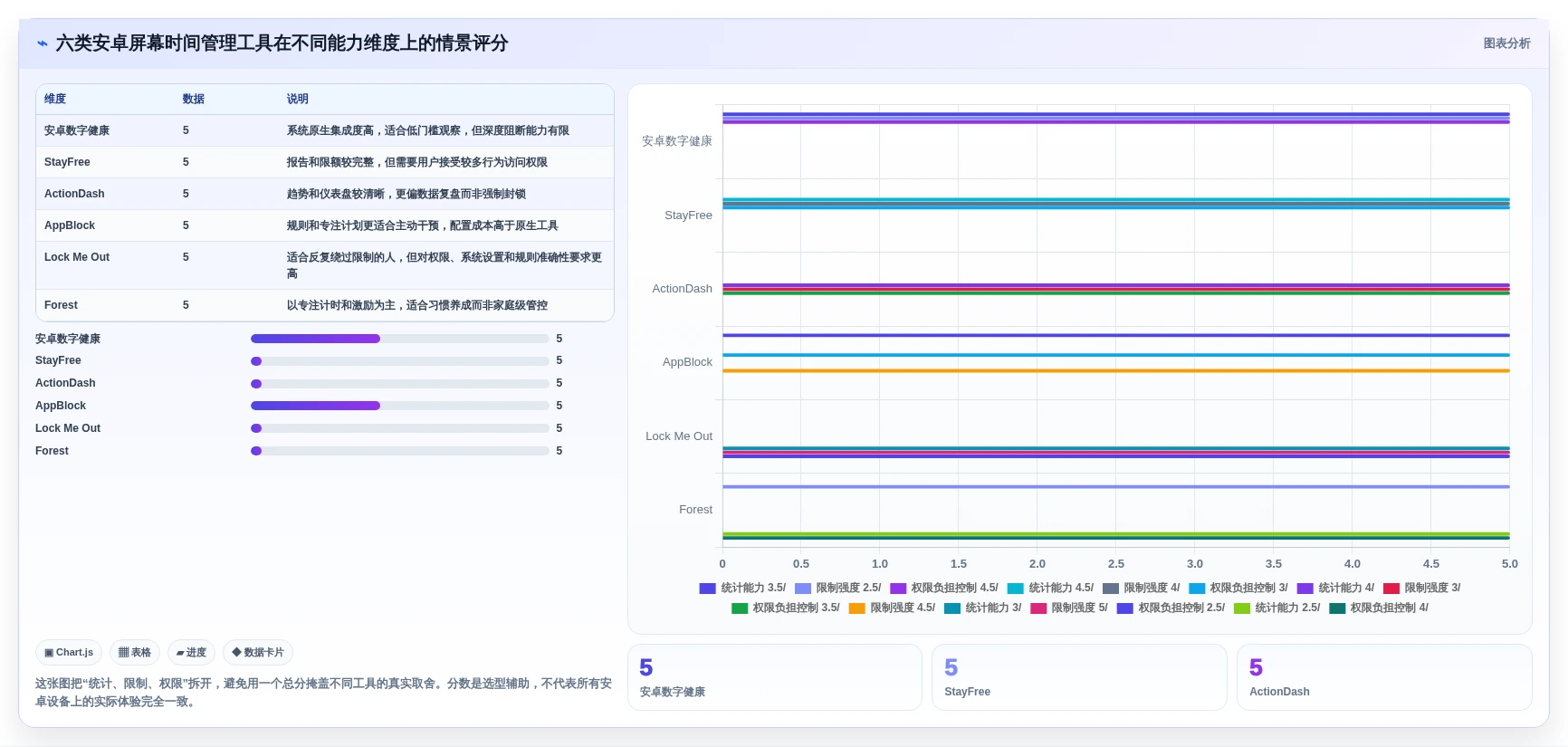Click the Lock Me Out chart axis label
The image size is (1568, 747).
point(679,436)
